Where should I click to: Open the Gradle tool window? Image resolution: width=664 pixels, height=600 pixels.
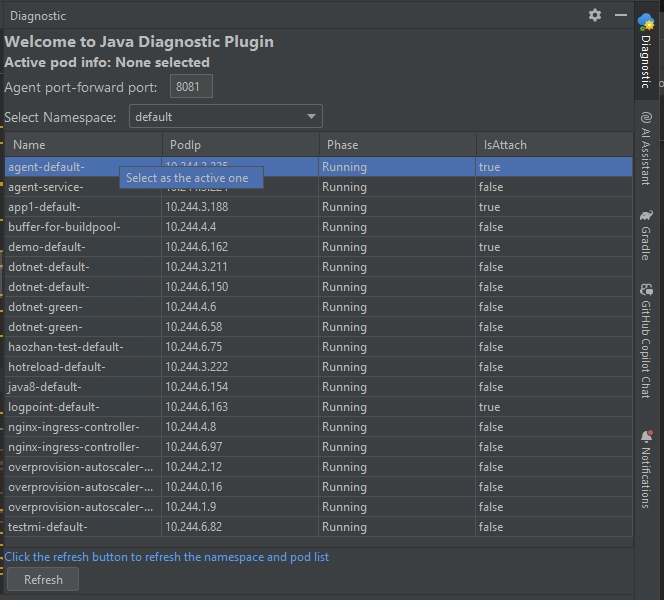(646, 235)
